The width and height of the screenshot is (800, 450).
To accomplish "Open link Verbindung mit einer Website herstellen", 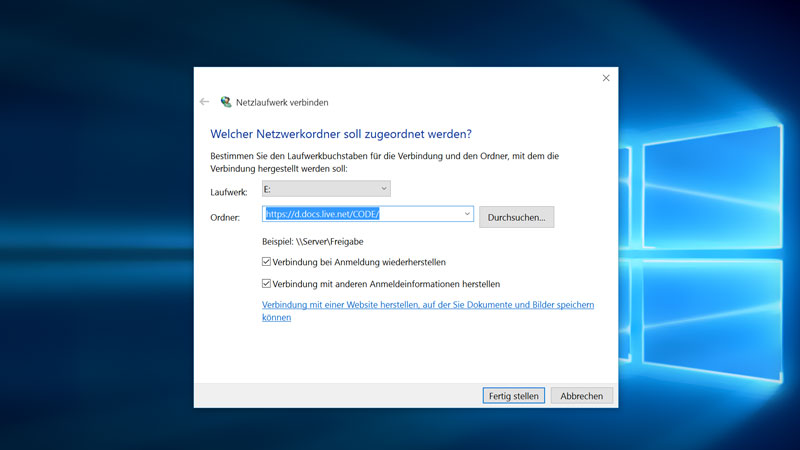I will (428, 311).
